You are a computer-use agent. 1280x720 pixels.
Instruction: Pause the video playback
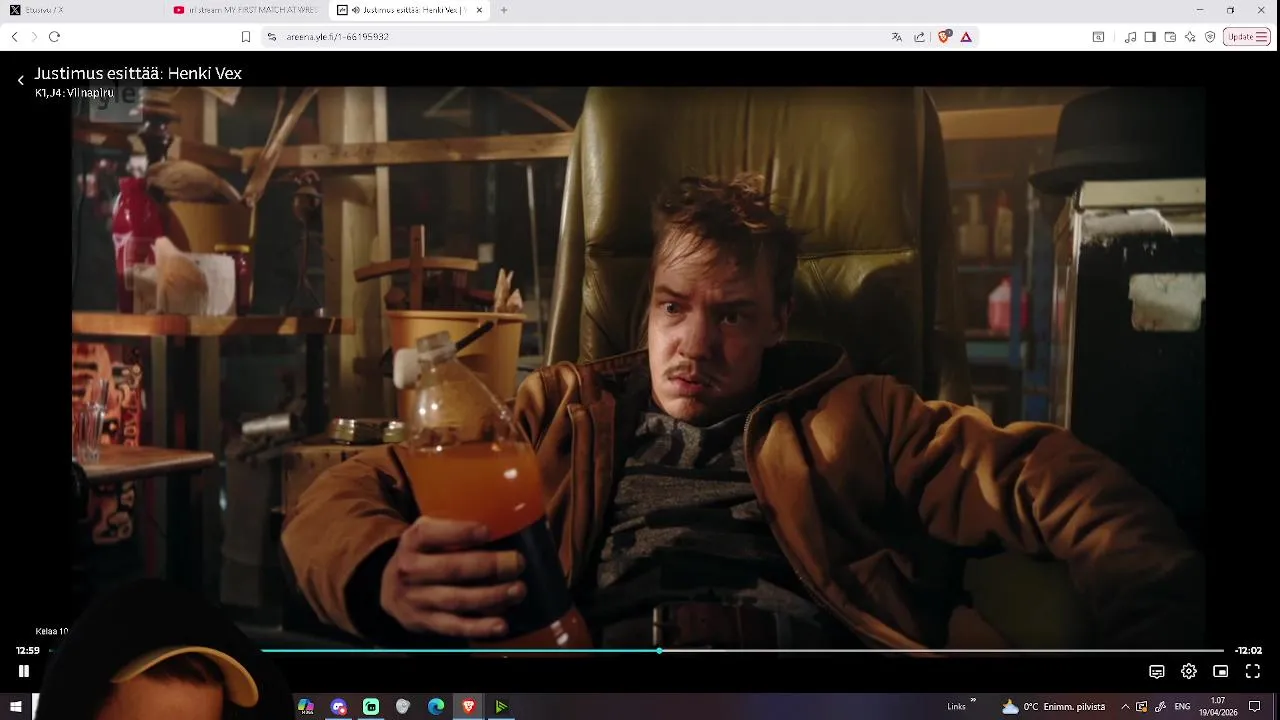pos(24,671)
